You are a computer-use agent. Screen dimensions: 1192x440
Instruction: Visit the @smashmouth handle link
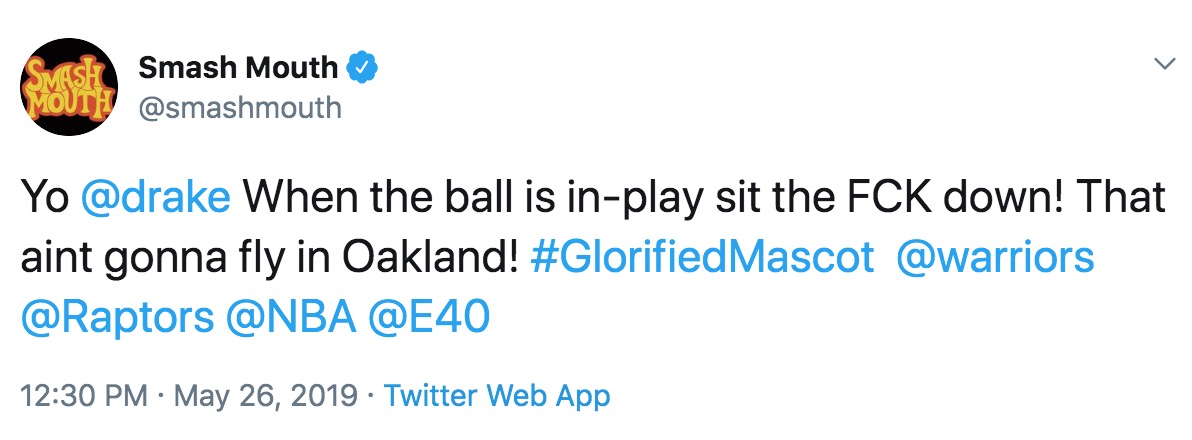[x=240, y=107]
